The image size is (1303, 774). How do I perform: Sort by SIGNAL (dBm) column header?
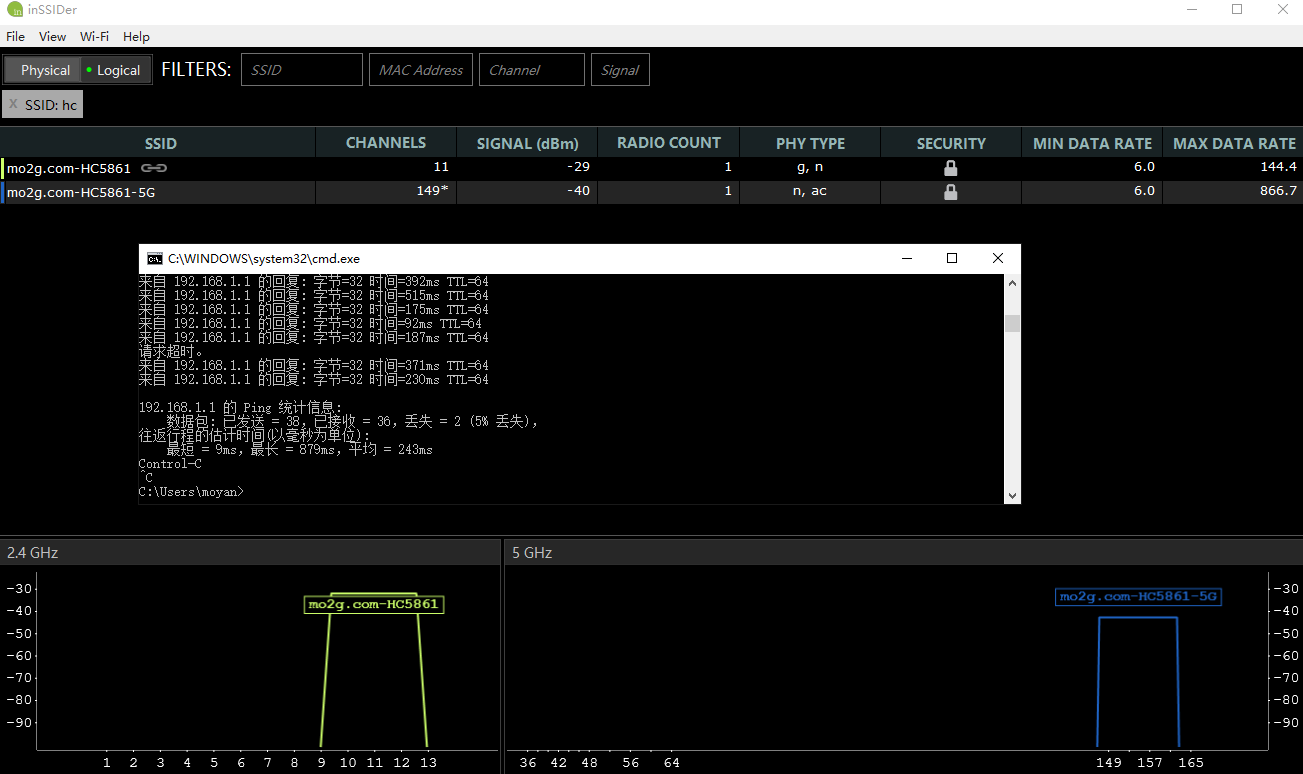(x=527, y=143)
